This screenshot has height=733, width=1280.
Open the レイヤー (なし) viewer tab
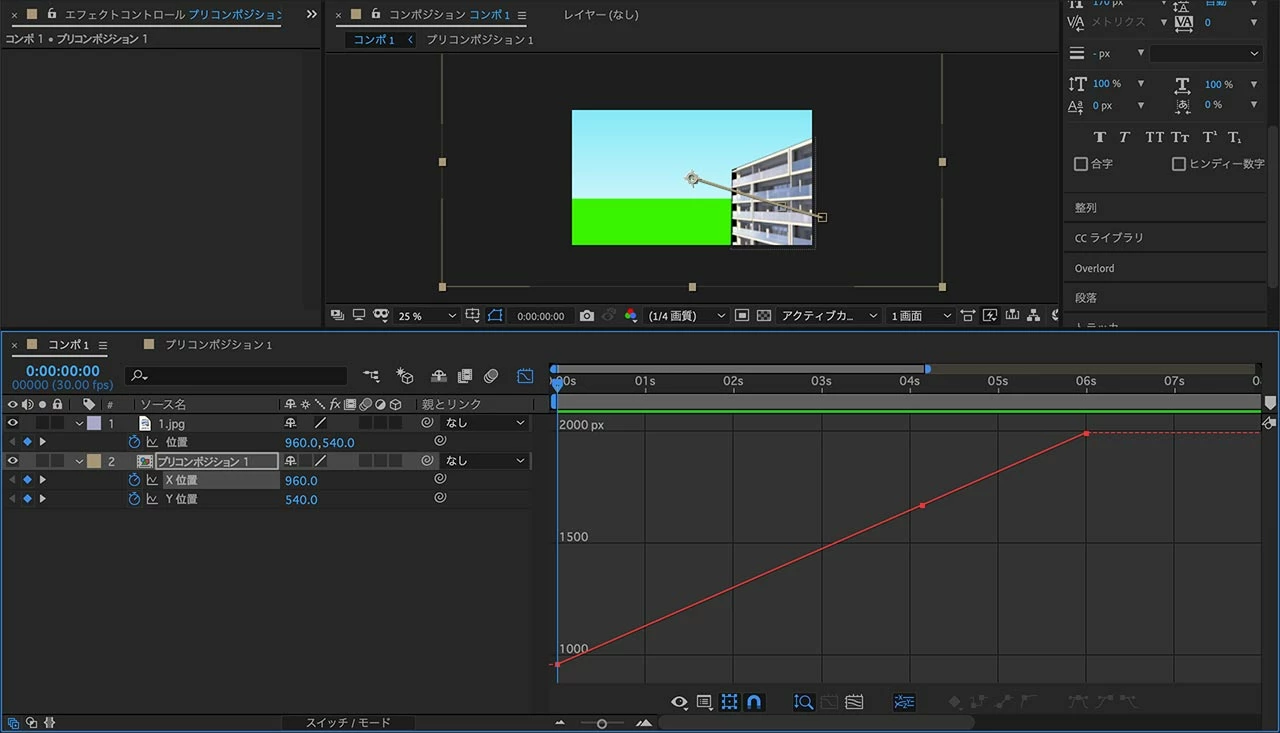(600, 15)
